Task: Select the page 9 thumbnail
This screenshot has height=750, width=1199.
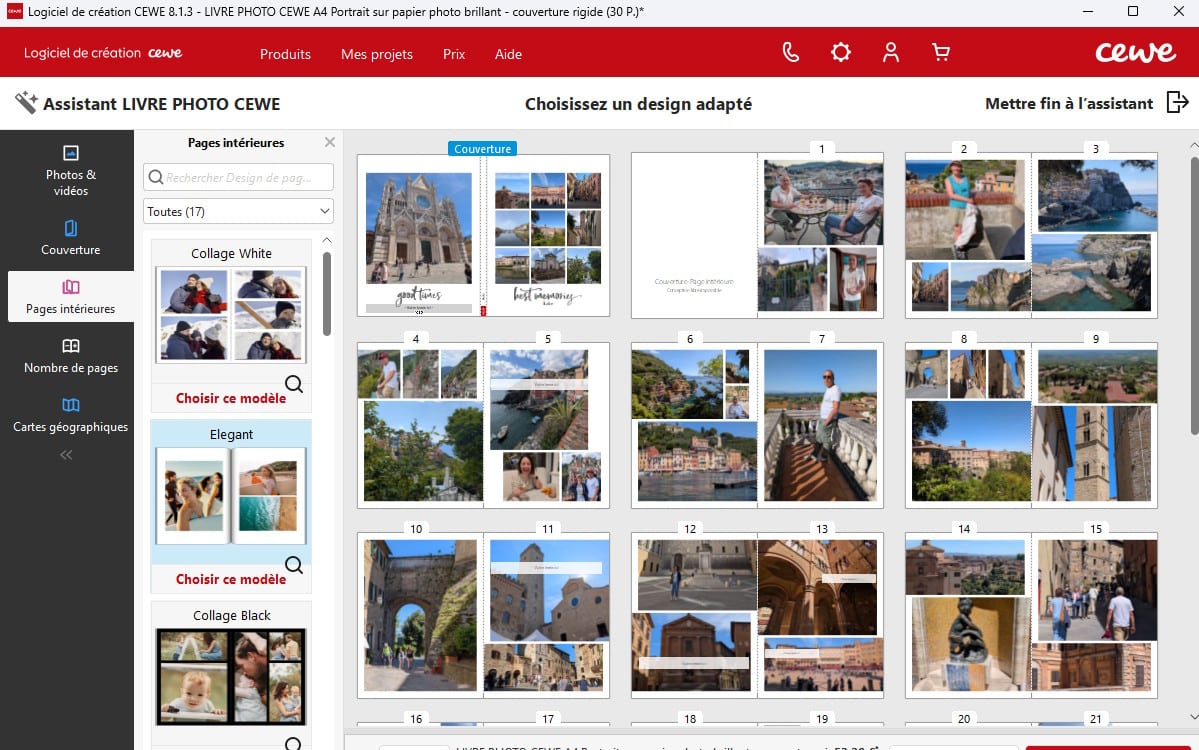Action: click(x=1094, y=425)
